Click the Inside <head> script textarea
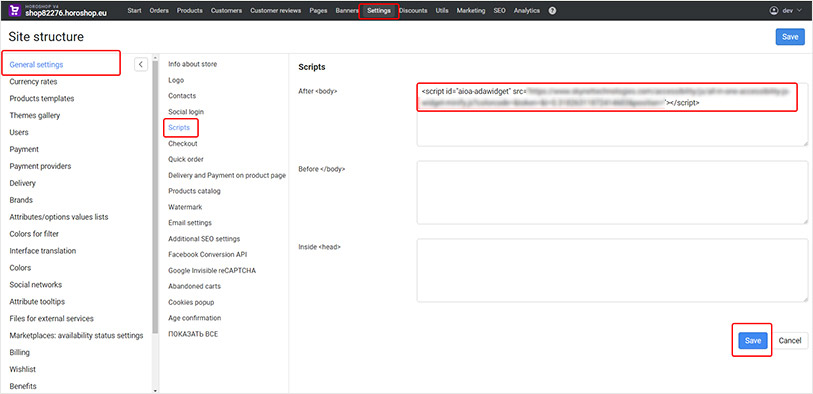Image resolution: width=813 pixels, height=394 pixels. 612,270
